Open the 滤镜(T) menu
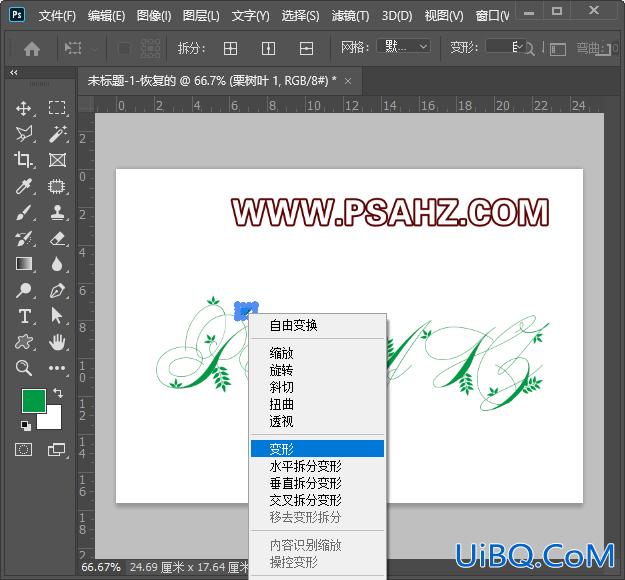Screen dimensions: 625x580 click(350, 16)
